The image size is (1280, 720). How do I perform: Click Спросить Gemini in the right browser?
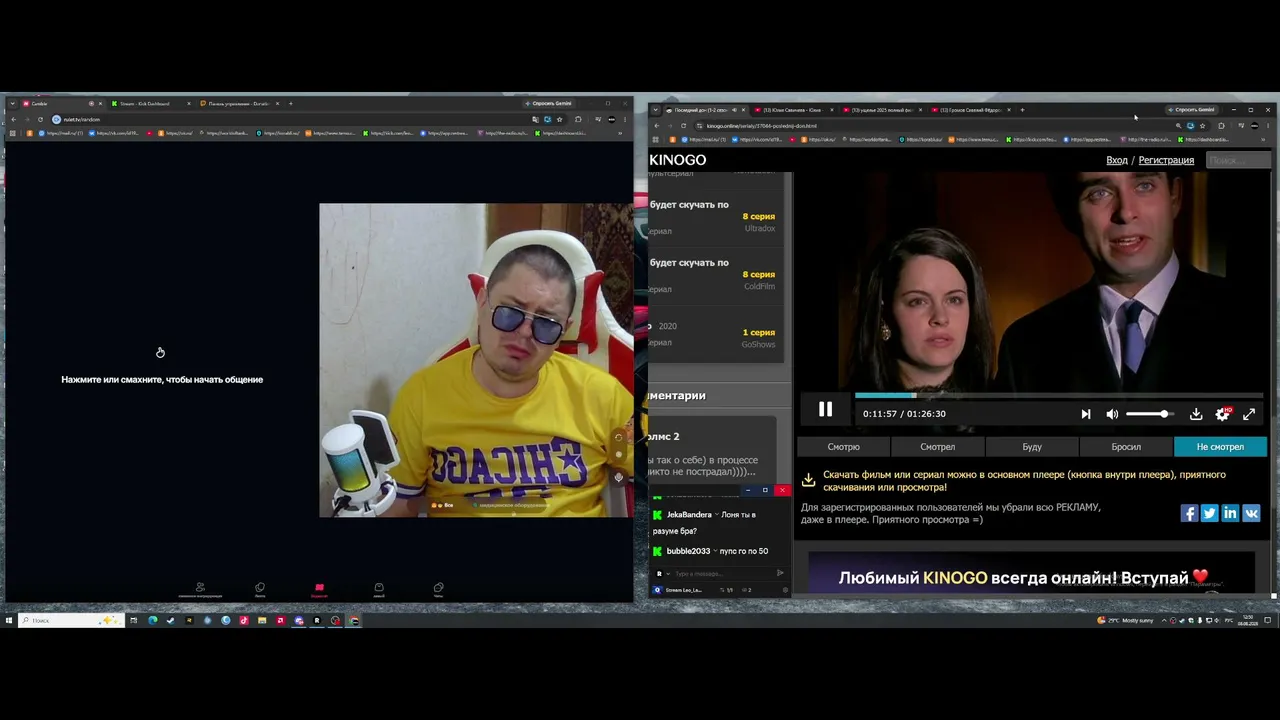click(x=1192, y=110)
